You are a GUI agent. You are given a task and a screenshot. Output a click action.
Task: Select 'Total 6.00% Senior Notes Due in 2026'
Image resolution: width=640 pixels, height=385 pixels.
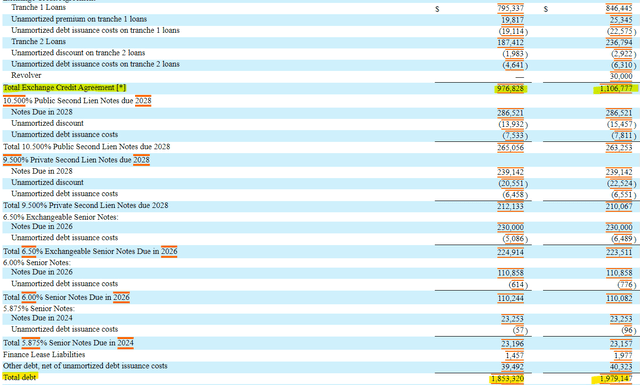66,298
